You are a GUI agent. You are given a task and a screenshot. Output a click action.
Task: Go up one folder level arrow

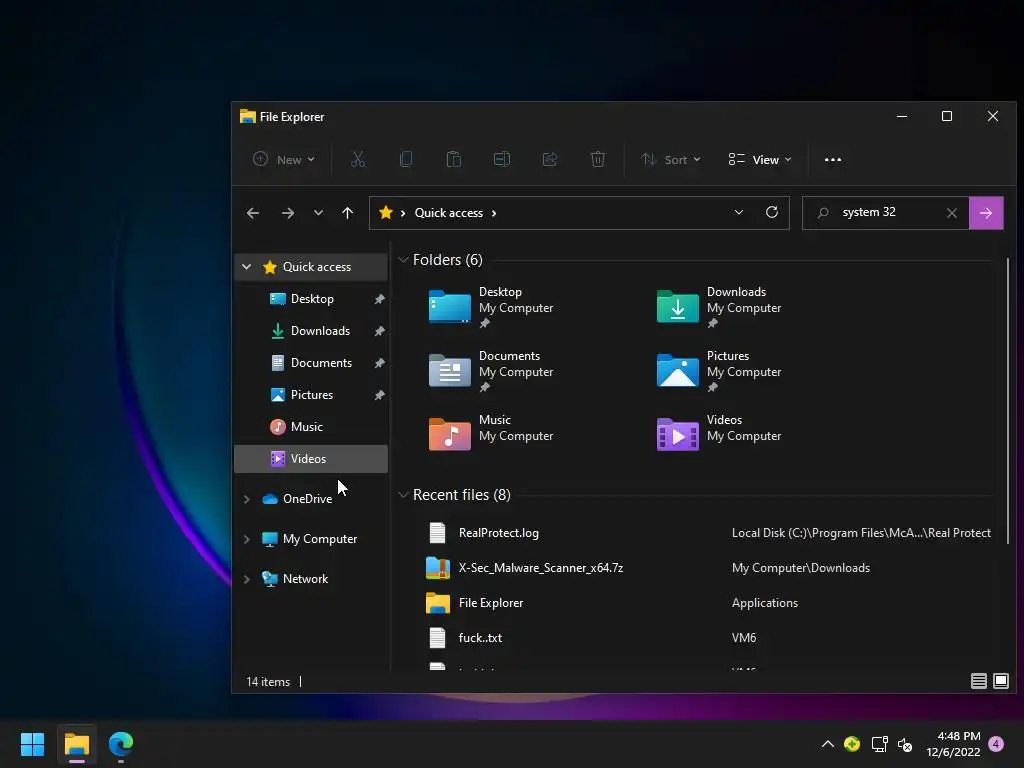tap(347, 213)
